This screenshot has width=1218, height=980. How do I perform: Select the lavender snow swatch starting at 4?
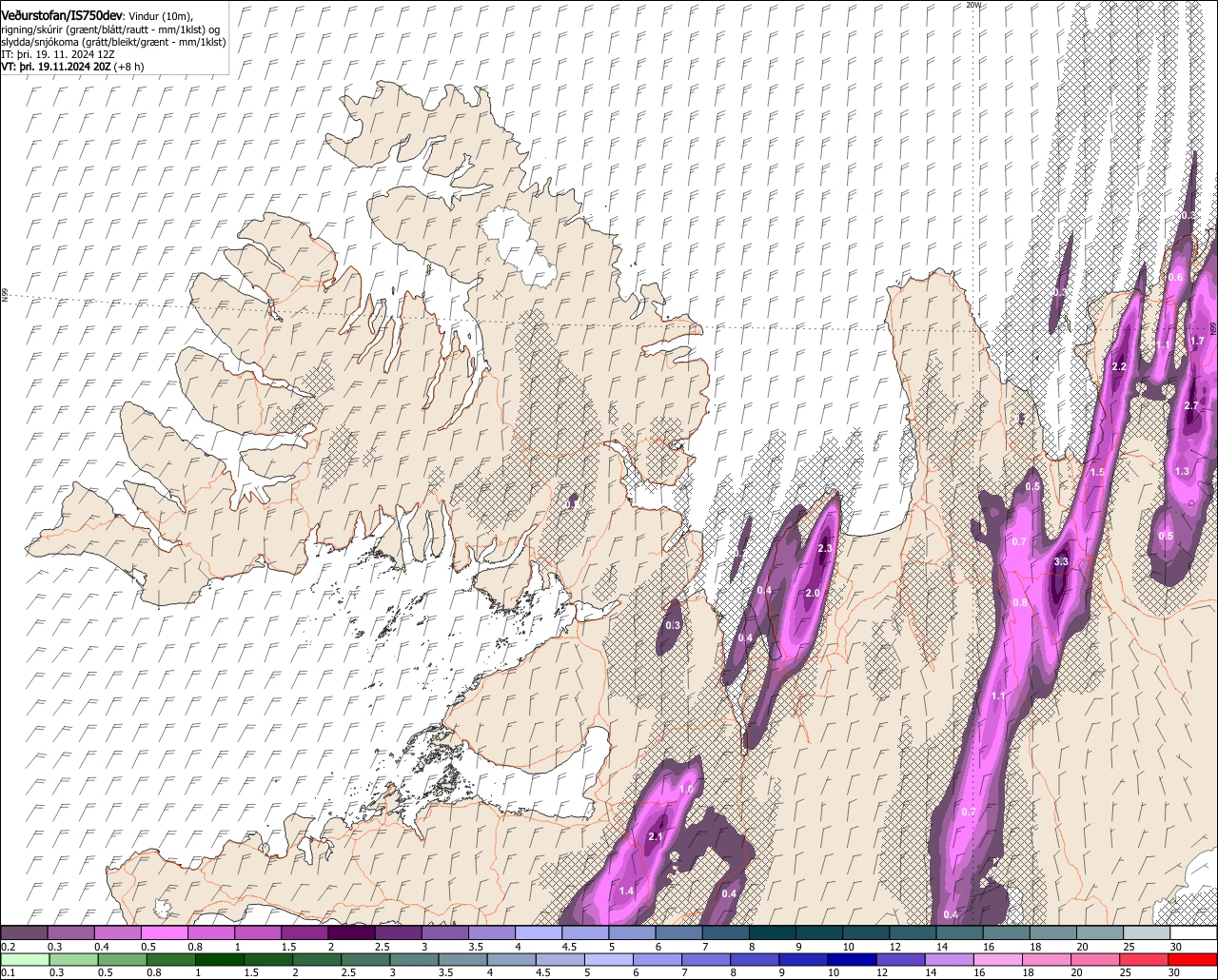(539, 932)
